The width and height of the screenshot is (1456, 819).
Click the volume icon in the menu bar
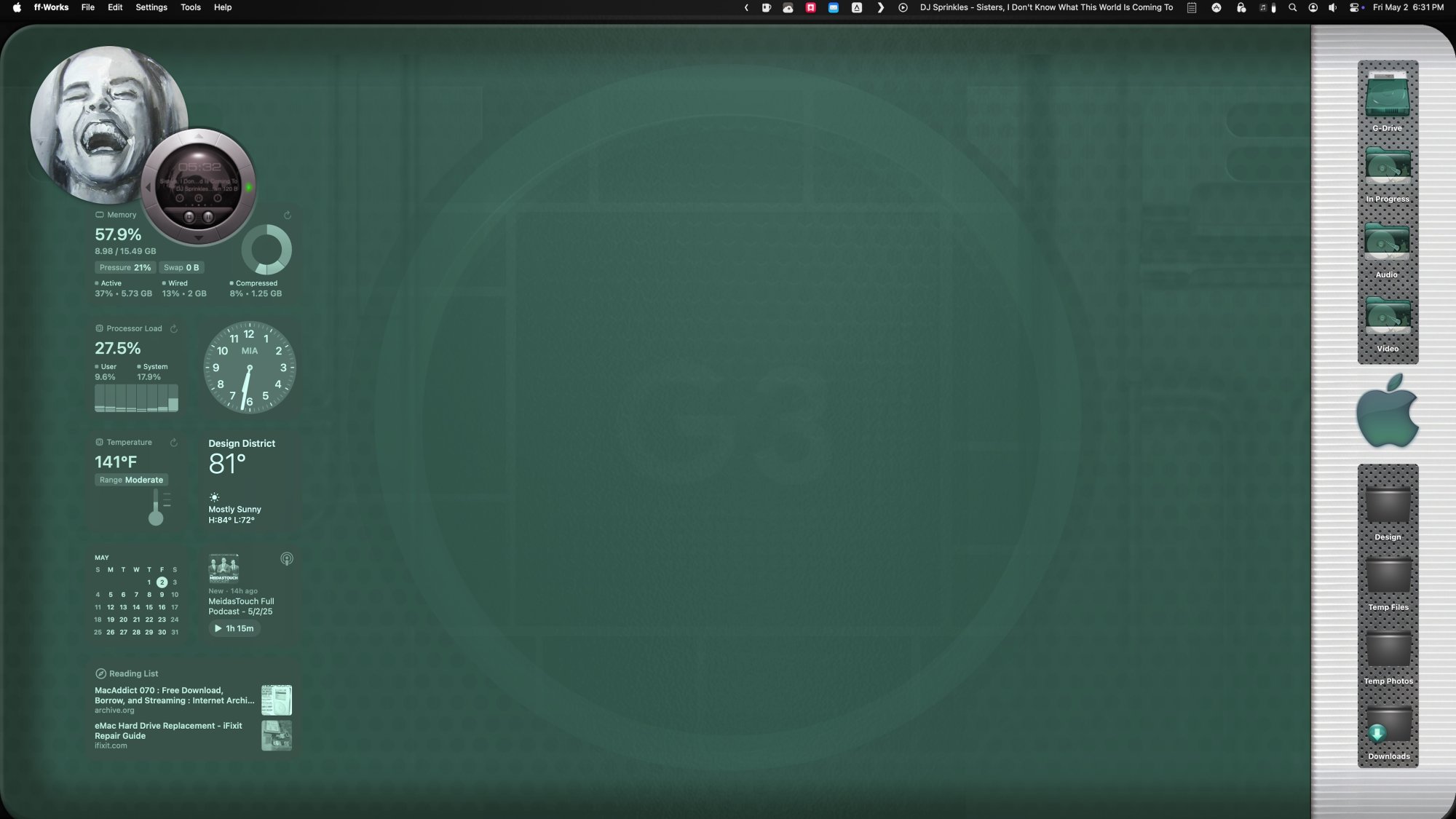(1333, 7)
